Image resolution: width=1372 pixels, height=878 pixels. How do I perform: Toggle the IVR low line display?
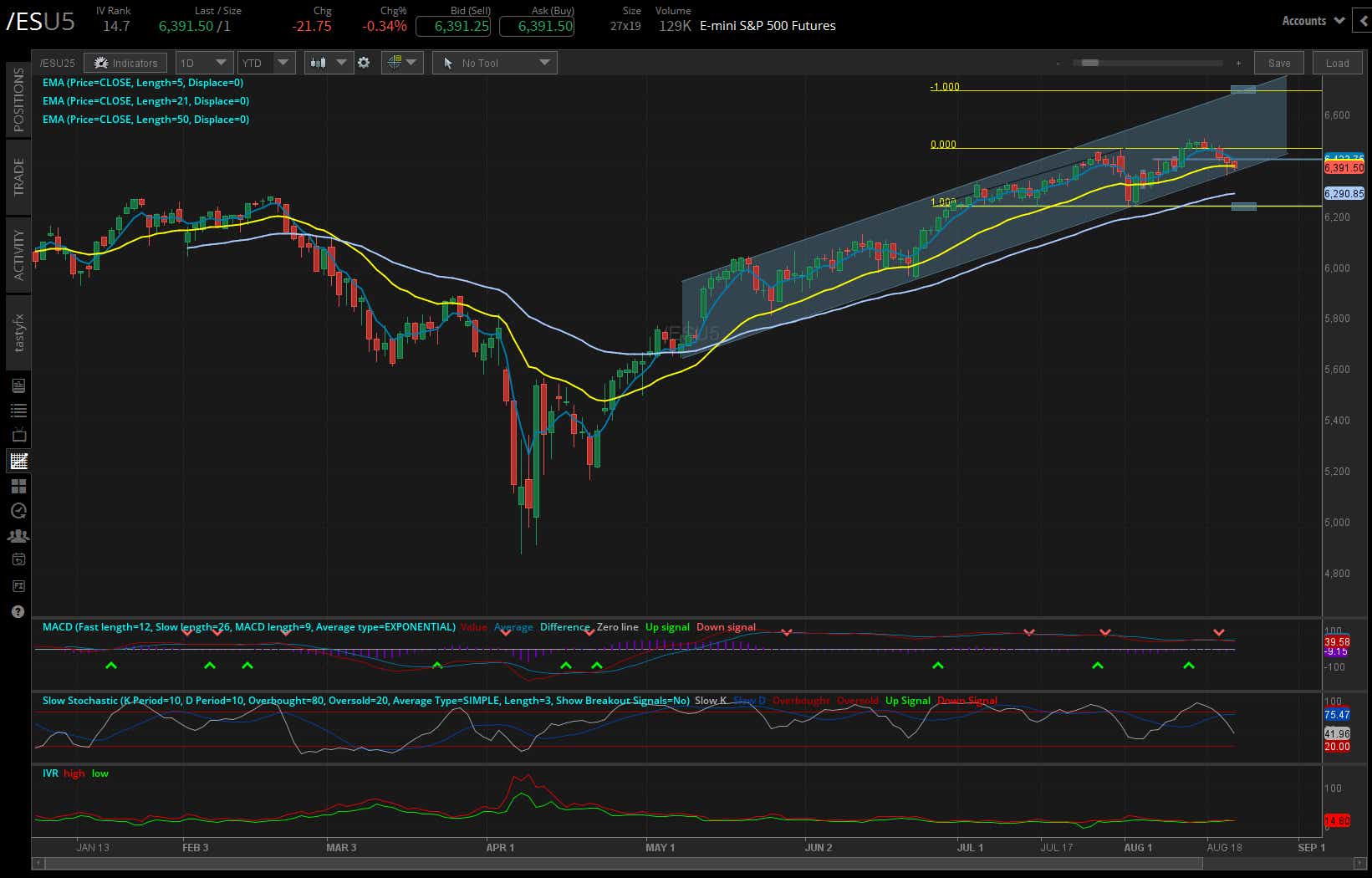(x=99, y=773)
